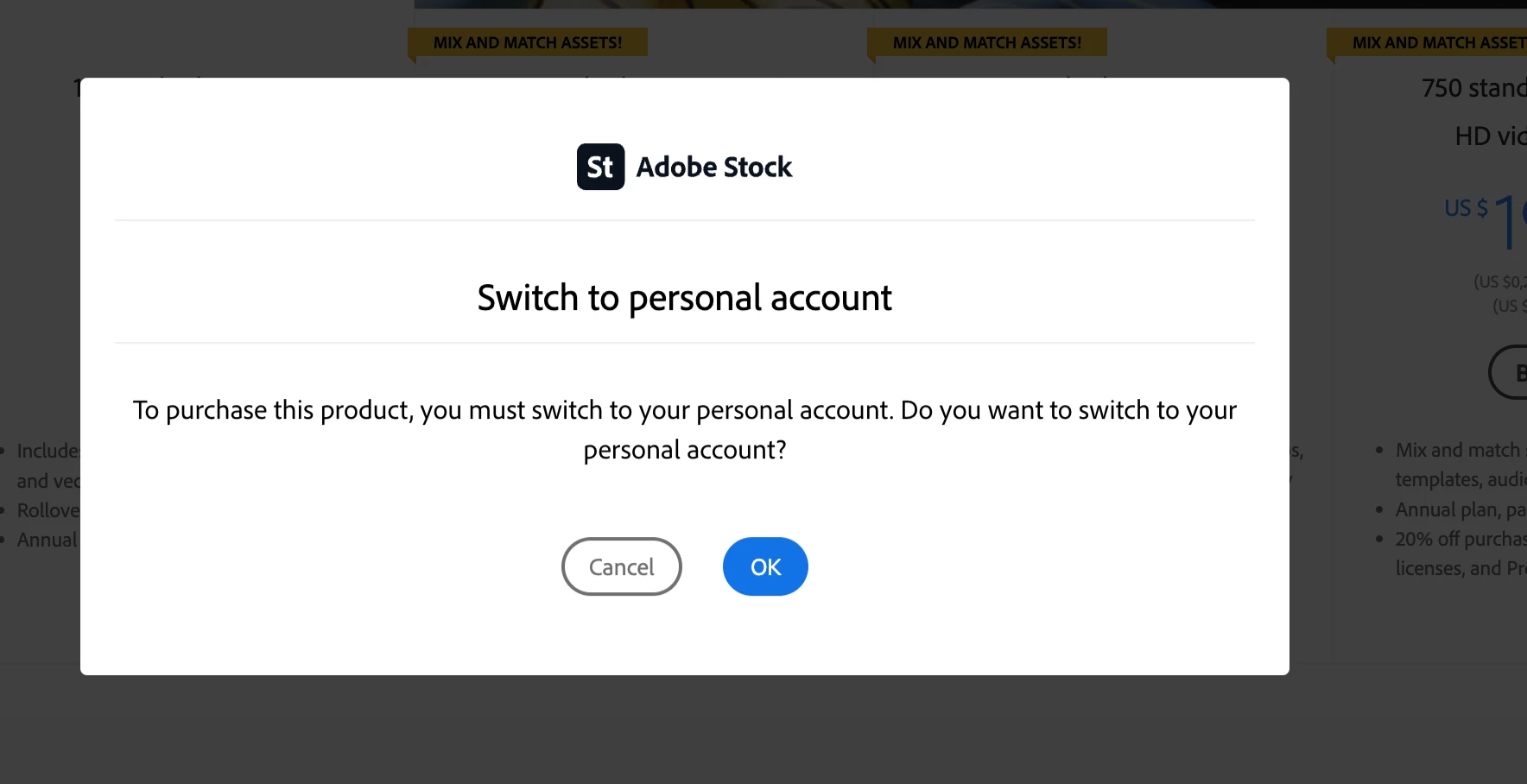This screenshot has height=784, width=1527.
Task: Click the "Mix and match" feature bullet
Action: point(1458,450)
